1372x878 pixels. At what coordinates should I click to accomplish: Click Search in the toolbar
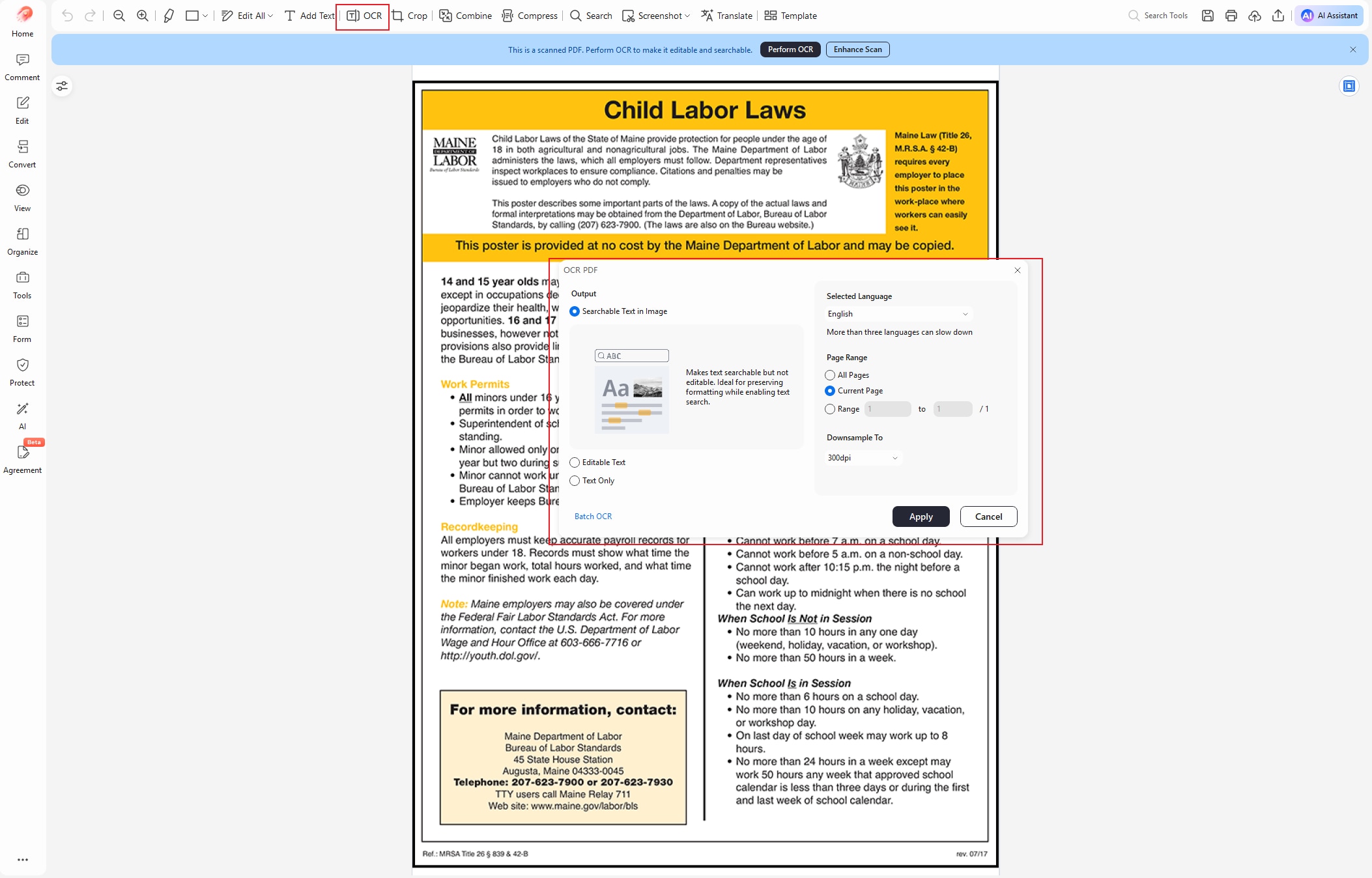tap(591, 16)
